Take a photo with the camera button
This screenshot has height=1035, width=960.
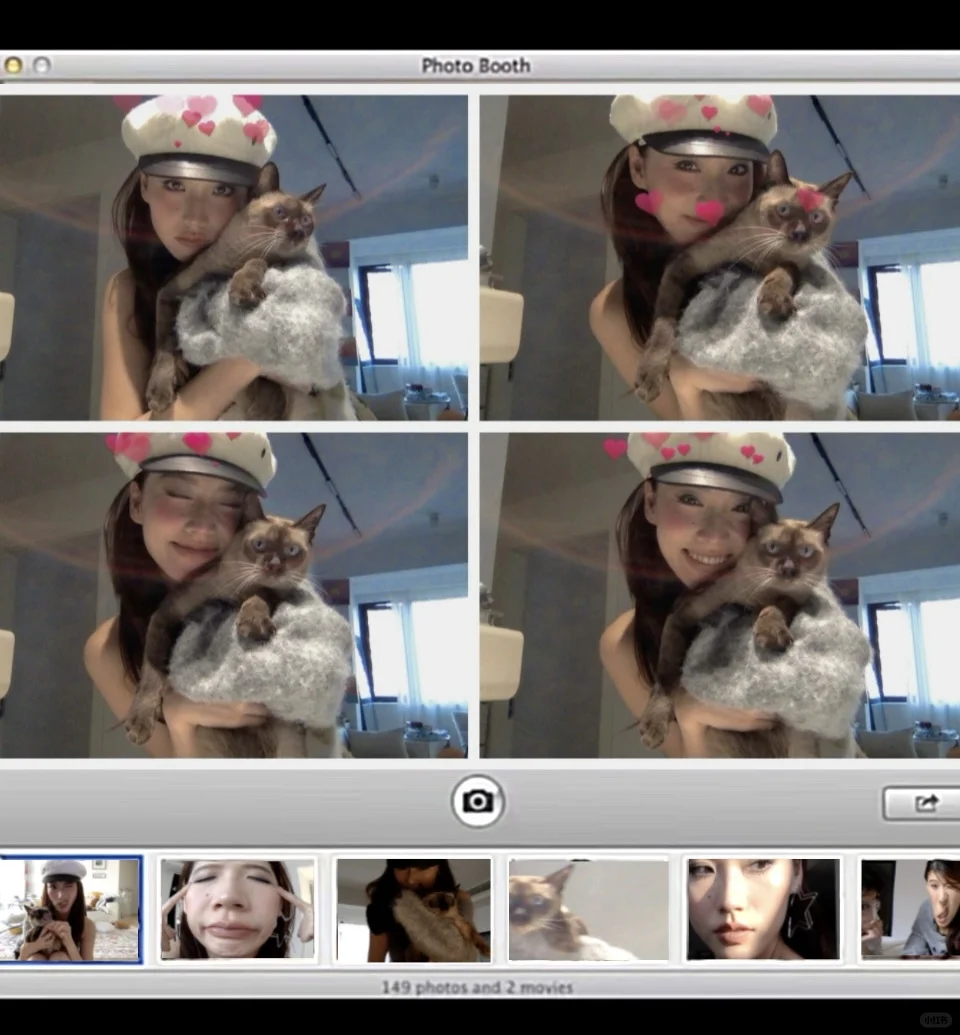(478, 801)
